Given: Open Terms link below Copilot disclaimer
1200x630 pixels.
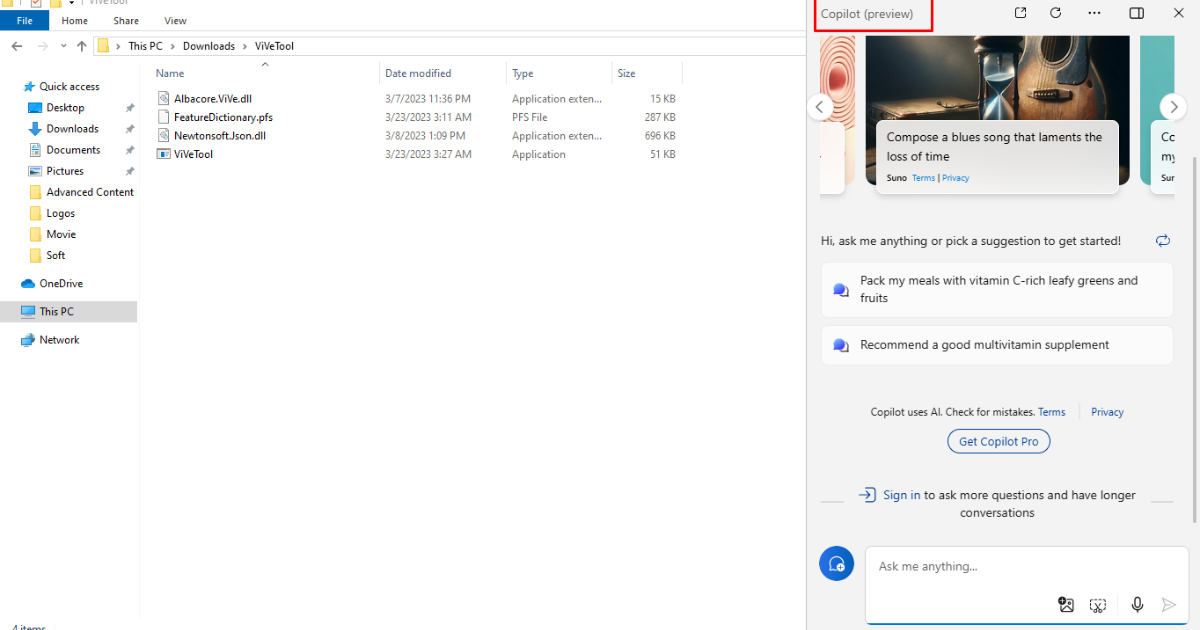Looking at the screenshot, I should (1051, 412).
